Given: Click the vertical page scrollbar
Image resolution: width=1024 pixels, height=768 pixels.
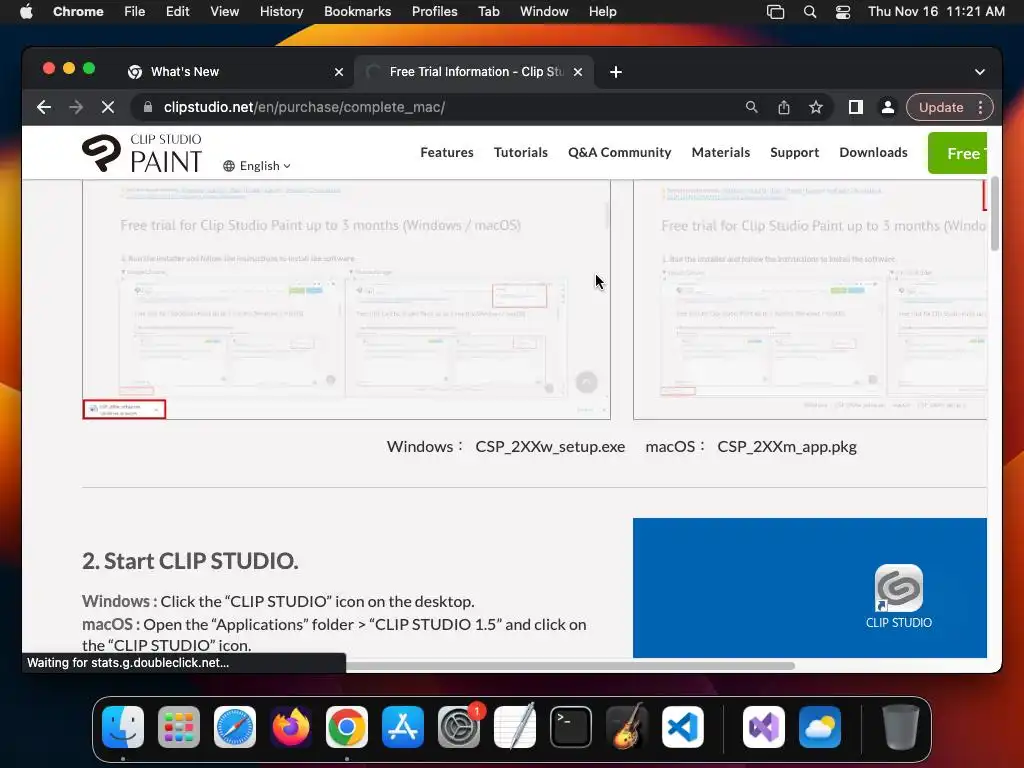Looking at the screenshot, I should 995,214.
